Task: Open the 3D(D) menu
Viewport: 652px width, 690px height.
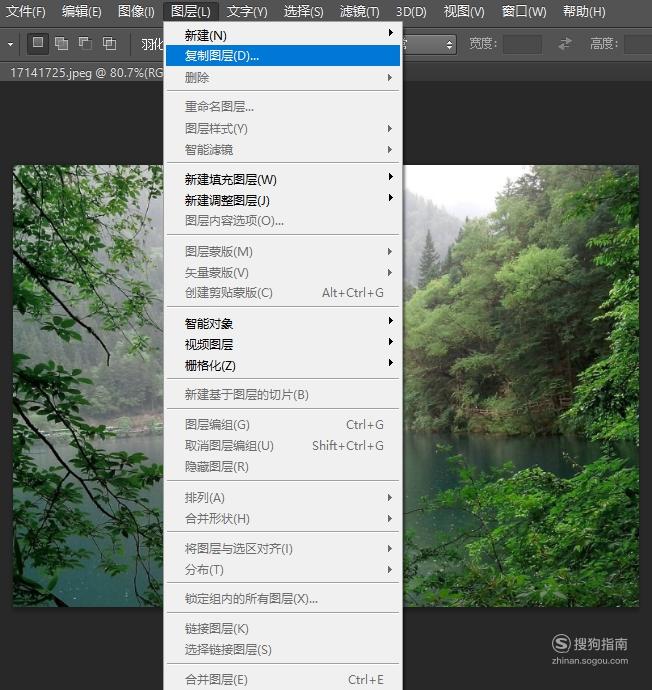Action: click(x=411, y=11)
